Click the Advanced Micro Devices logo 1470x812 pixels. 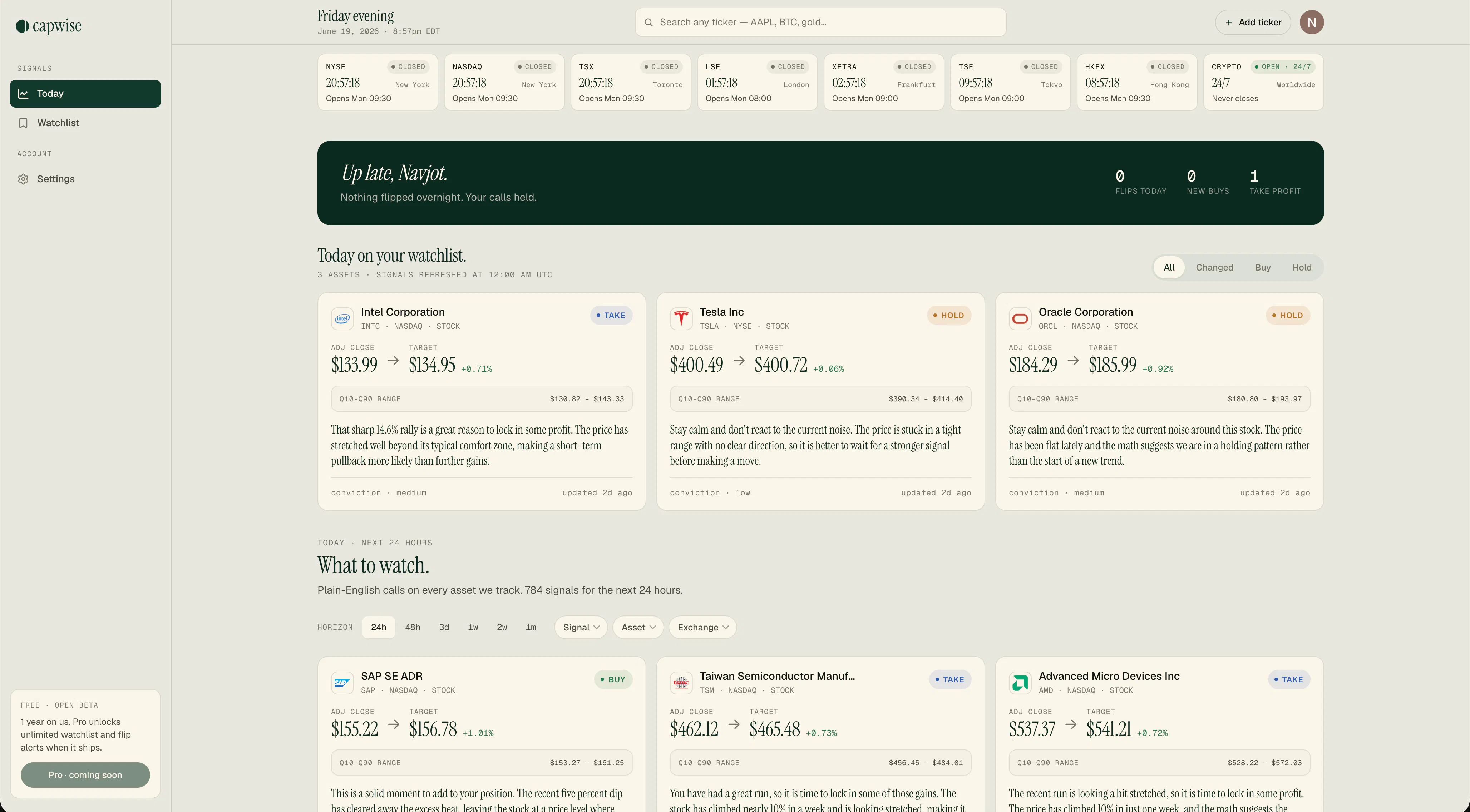point(1020,683)
